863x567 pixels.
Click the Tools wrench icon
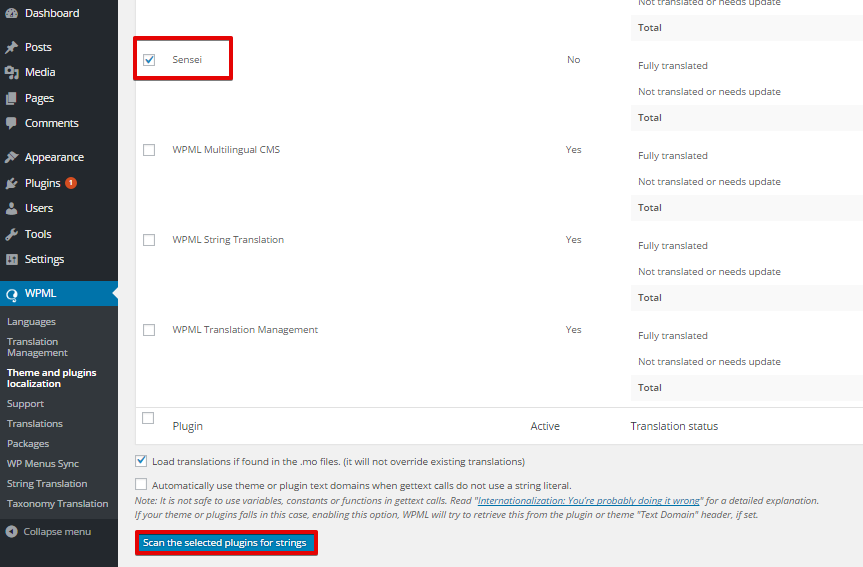pyautogui.click(x=12, y=234)
